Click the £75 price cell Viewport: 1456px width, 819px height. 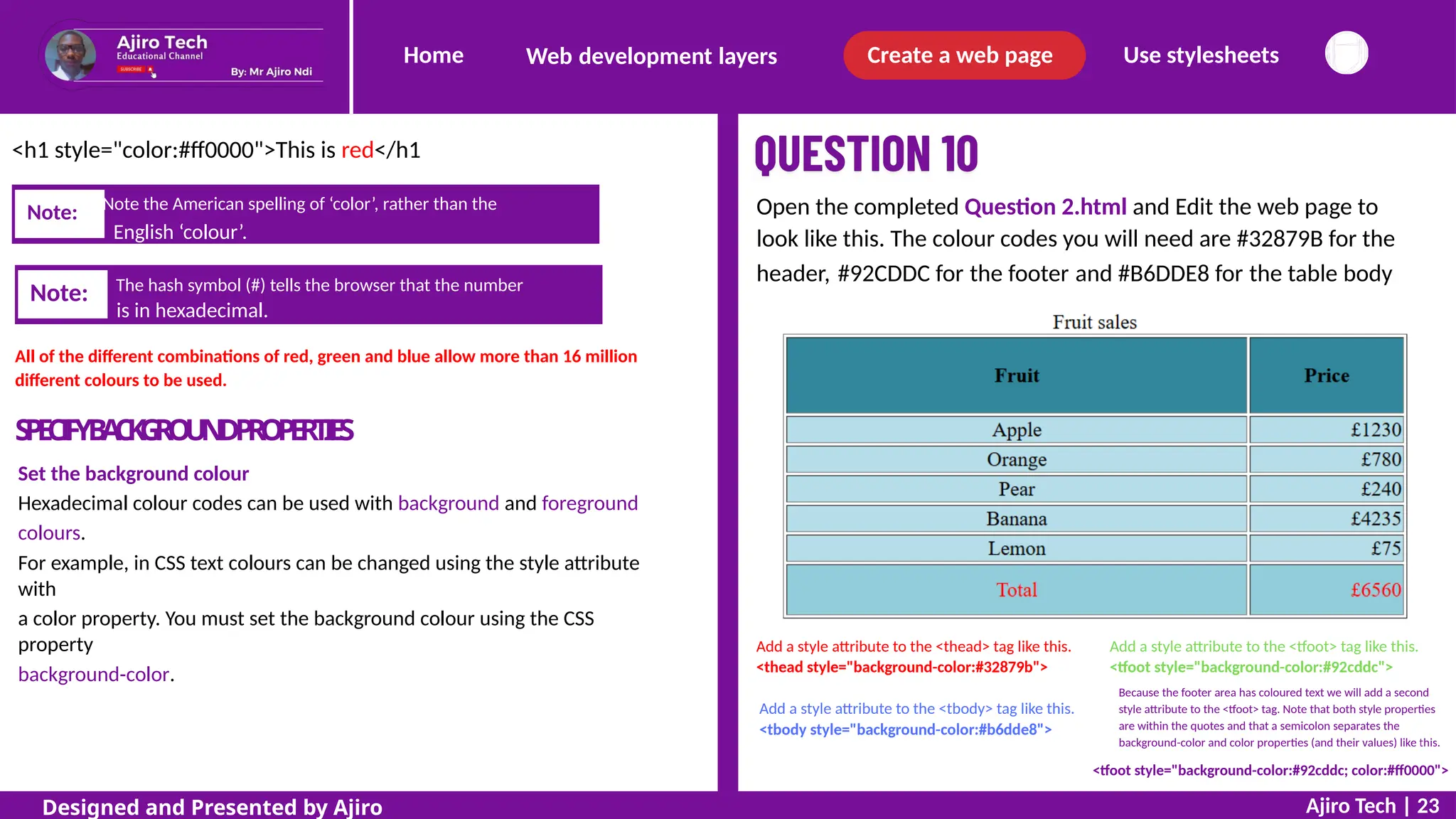click(1327, 548)
